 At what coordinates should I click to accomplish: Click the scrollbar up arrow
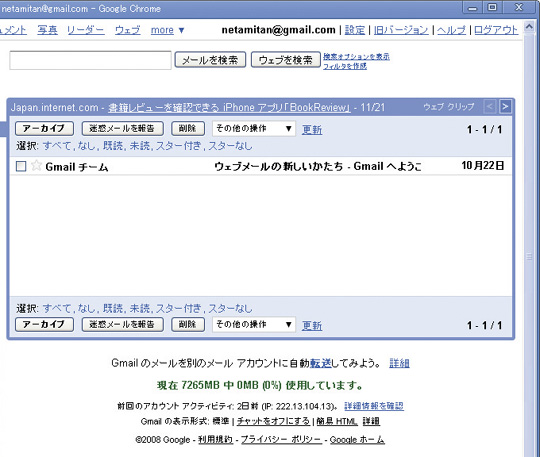tap(529, 27)
